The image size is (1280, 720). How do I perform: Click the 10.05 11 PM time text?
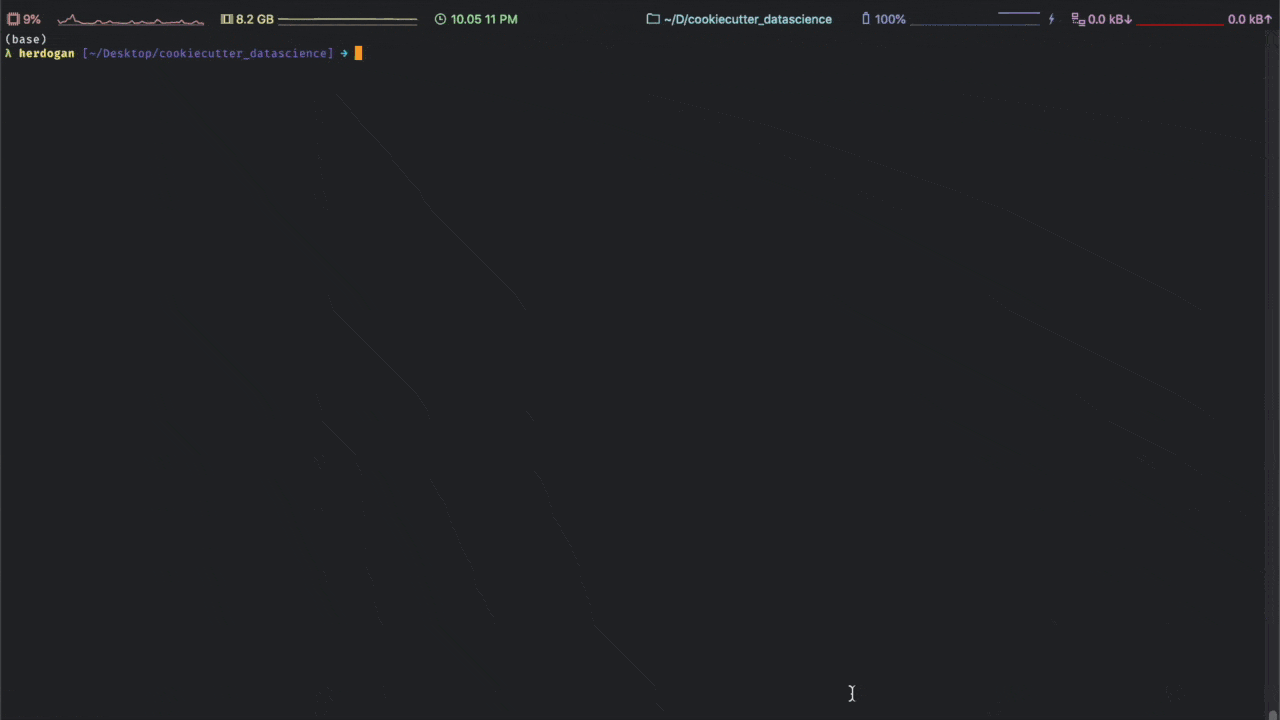pos(484,19)
